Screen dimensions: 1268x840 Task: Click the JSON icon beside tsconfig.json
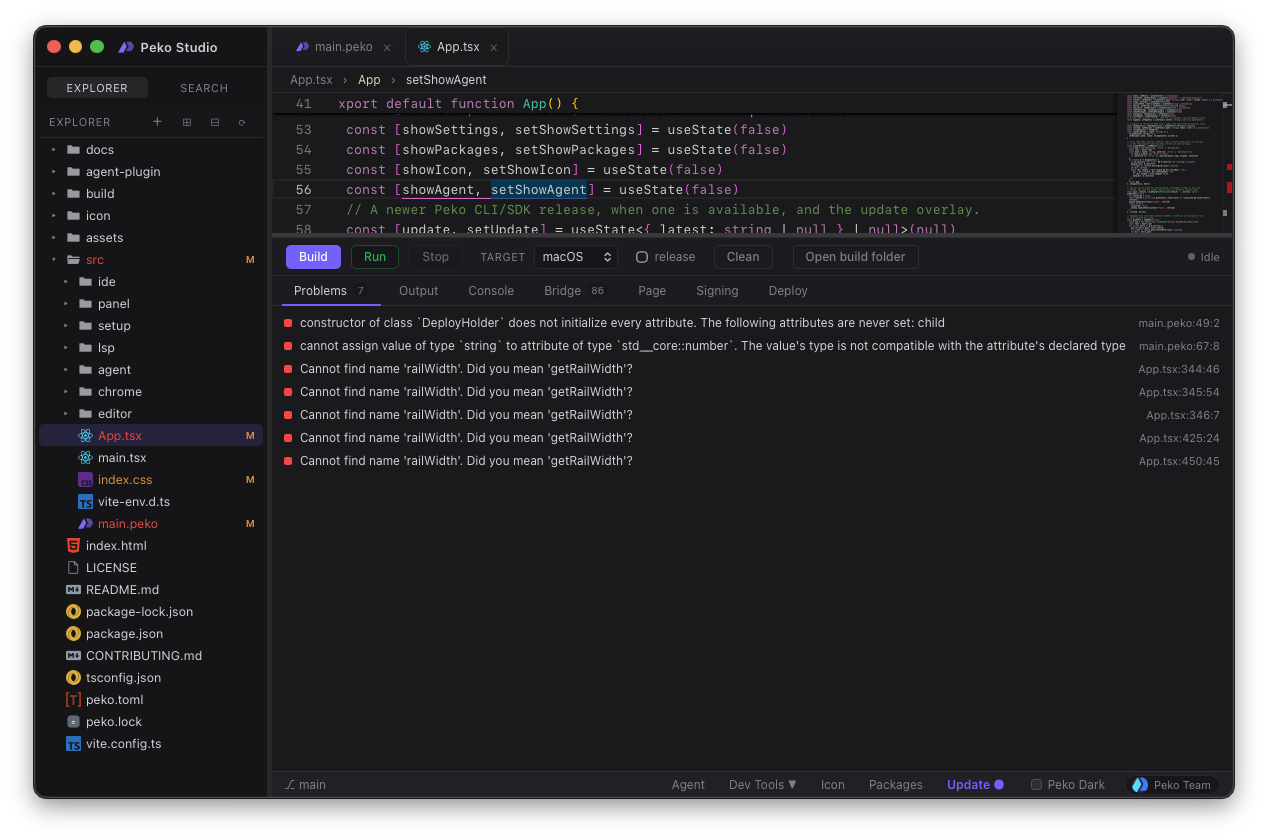tap(73, 678)
